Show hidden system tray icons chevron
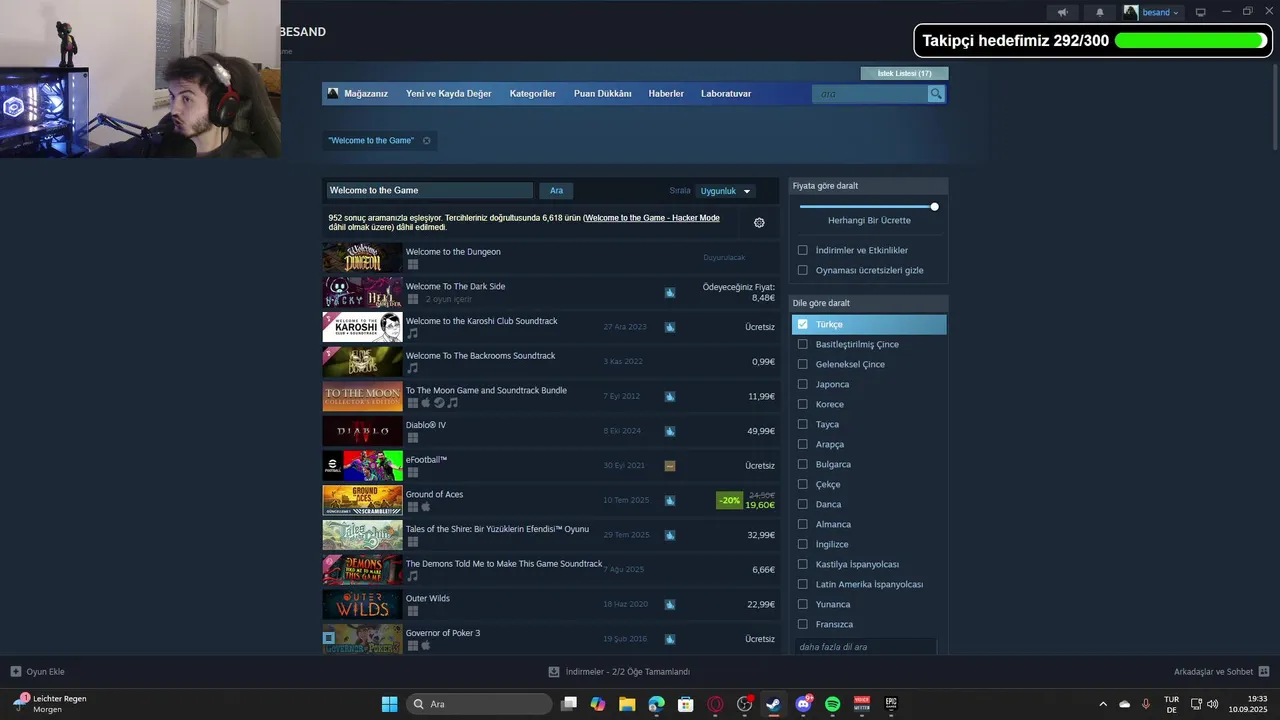 1103,704
